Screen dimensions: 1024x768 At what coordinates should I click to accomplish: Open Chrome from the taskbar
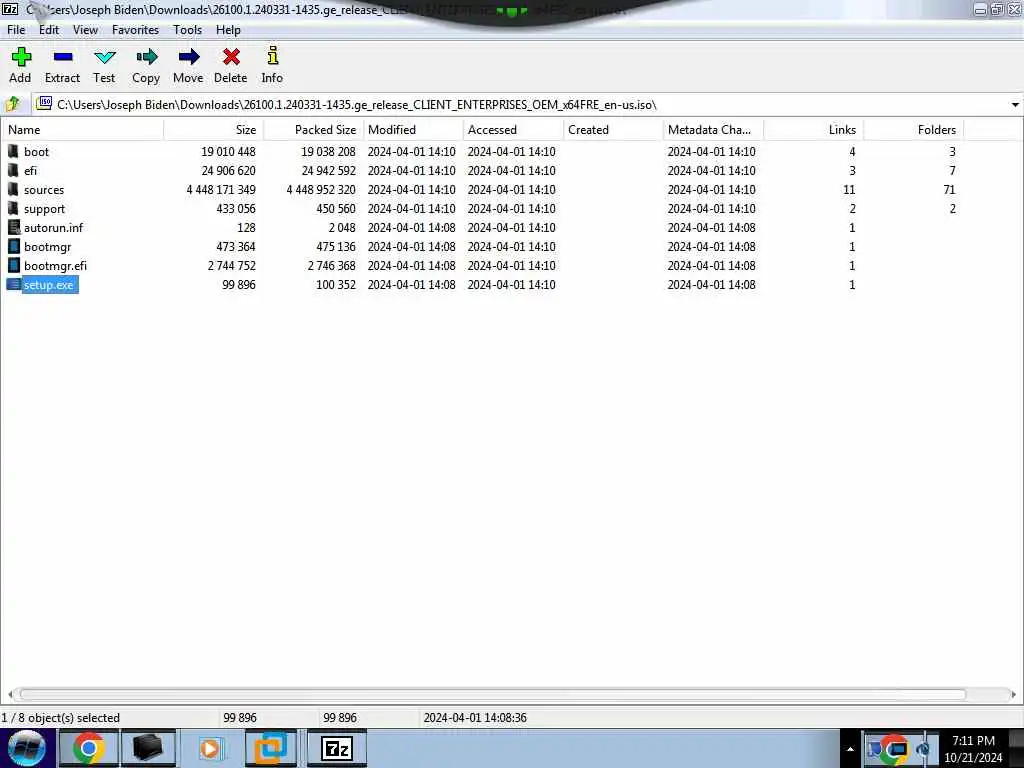[x=88, y=748]
